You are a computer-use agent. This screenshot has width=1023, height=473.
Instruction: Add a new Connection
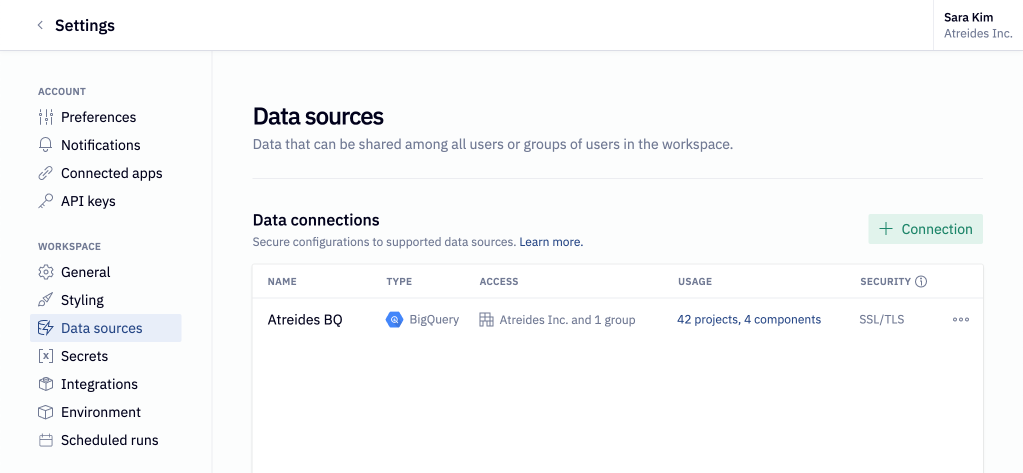tap(925, 229)
